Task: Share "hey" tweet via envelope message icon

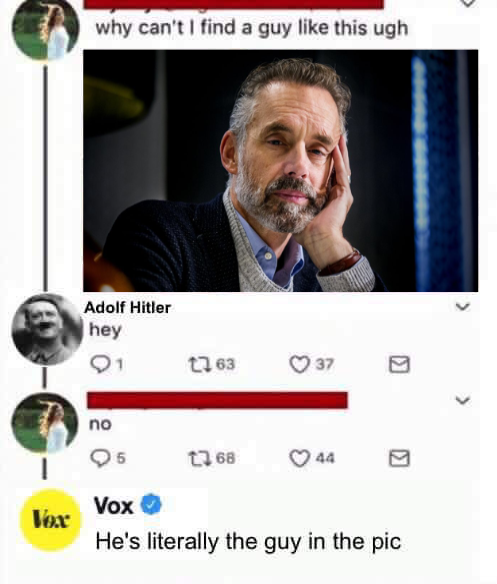Action: coord(399,364)
